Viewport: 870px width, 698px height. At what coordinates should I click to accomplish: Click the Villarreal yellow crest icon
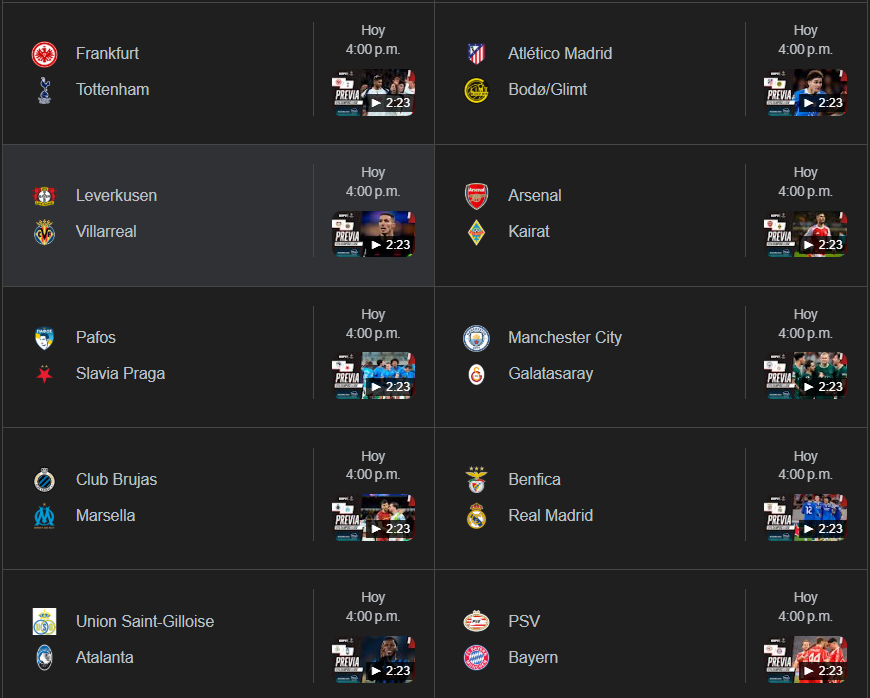44,232
